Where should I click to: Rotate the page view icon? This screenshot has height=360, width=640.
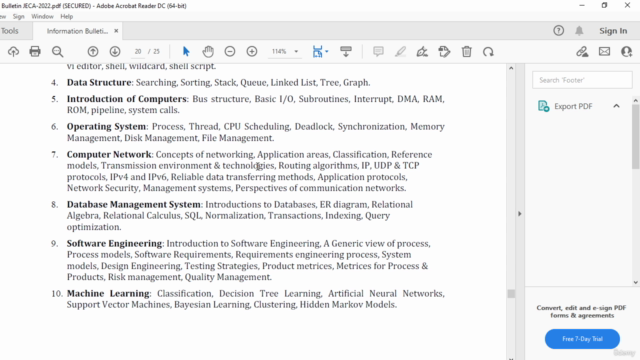pos(488,52)
